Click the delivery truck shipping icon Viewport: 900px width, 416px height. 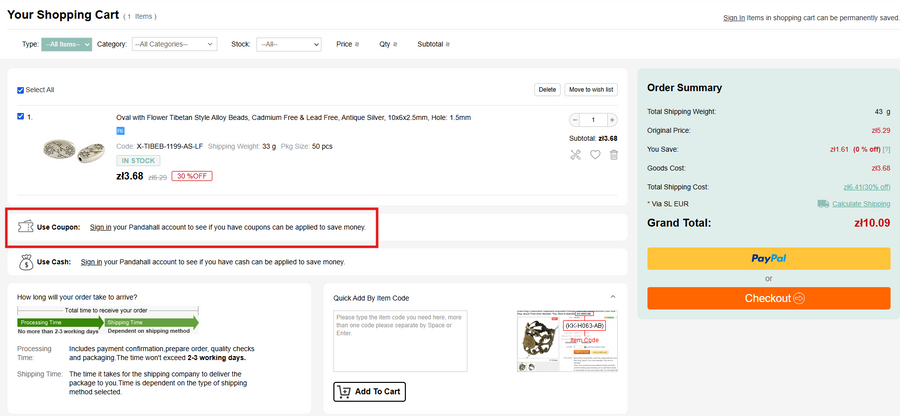[x=822, y=204]
